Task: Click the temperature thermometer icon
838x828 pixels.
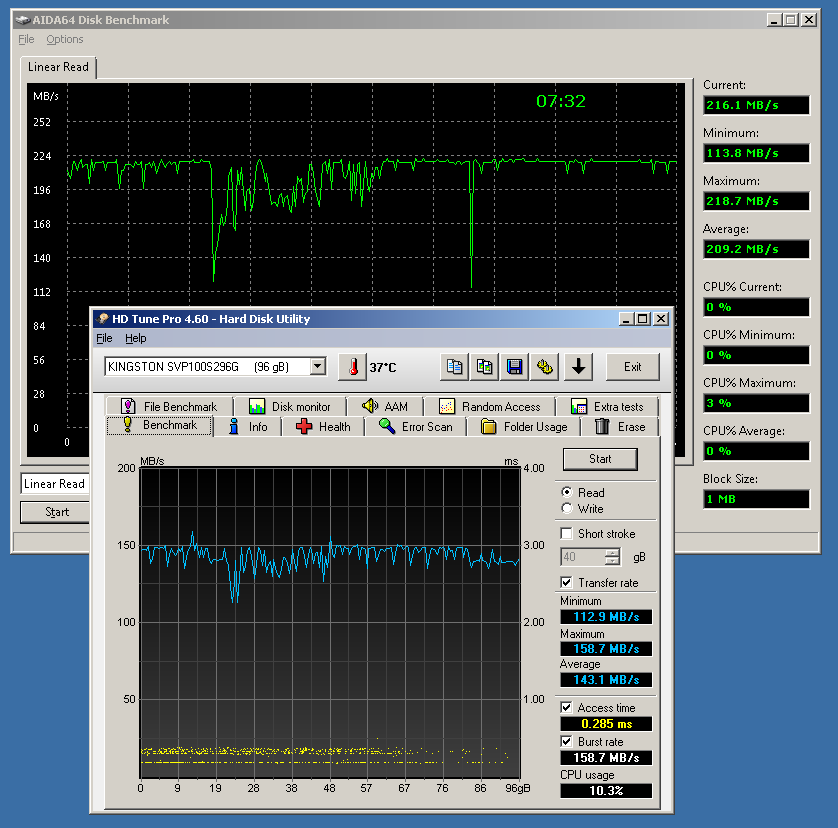Action: 353,367
